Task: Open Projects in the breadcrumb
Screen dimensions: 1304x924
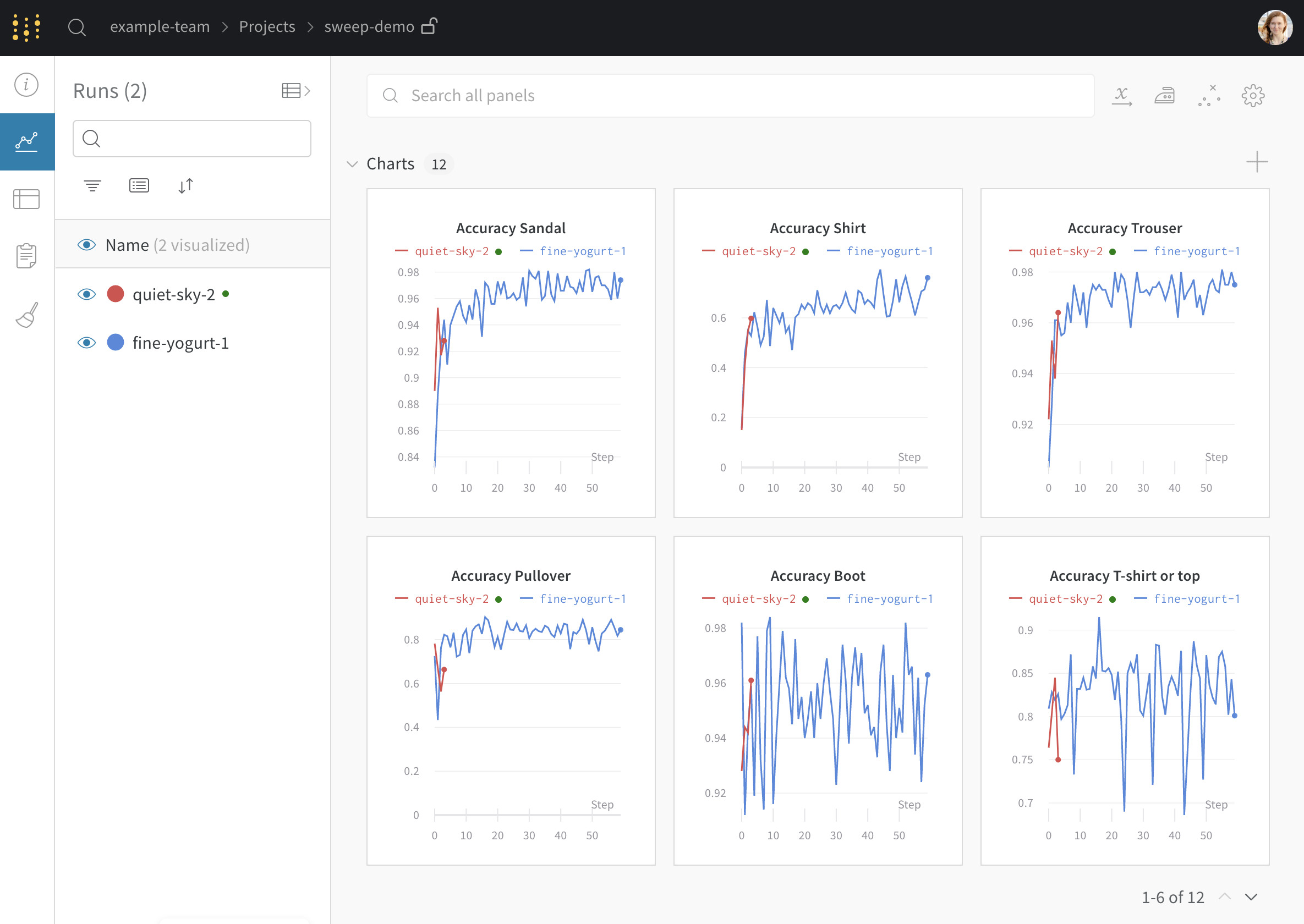Action: point(267,27)
